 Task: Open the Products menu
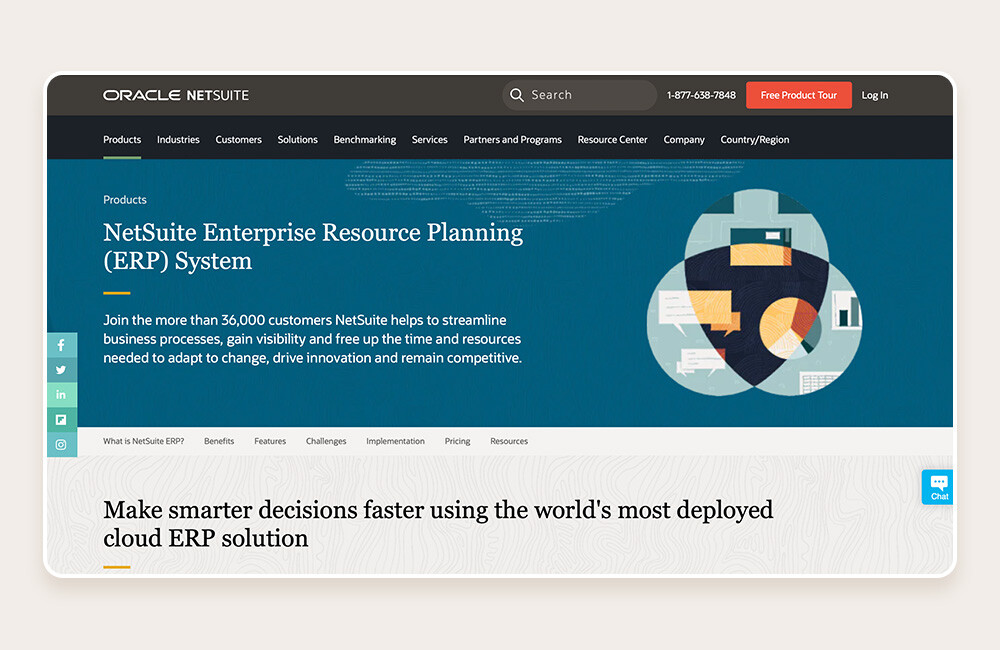pyautogui.click(x=122, y=140)
